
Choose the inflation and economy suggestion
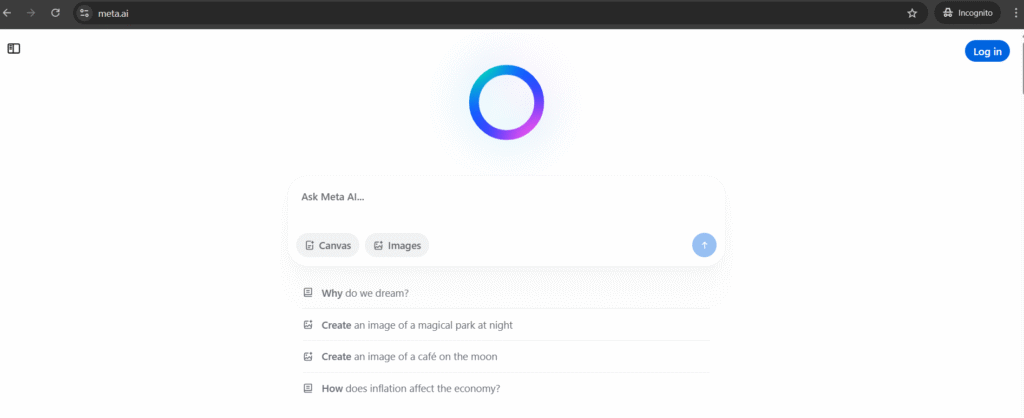(x=411, y=389)
